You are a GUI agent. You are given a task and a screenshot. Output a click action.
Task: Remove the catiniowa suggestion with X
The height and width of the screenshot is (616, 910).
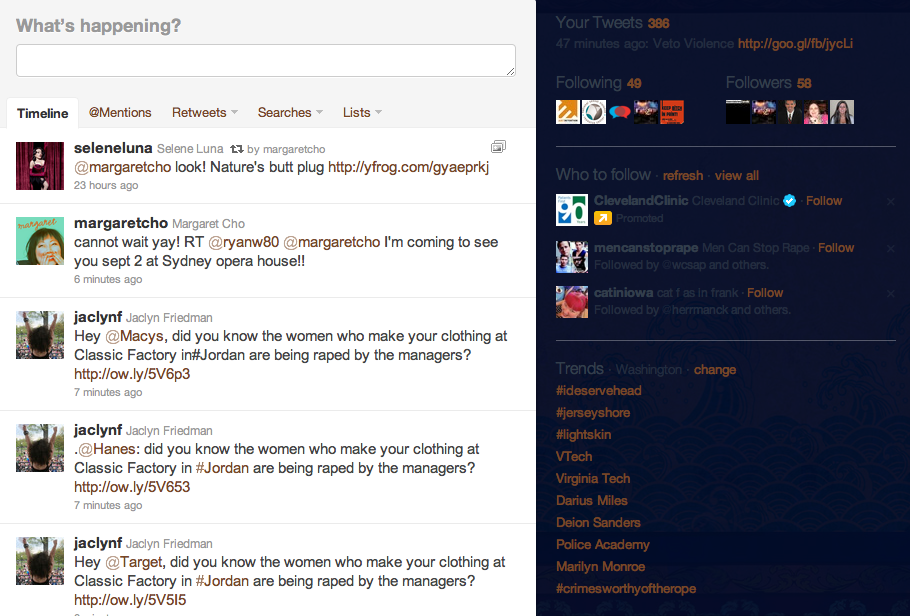(x=890, y=293)
